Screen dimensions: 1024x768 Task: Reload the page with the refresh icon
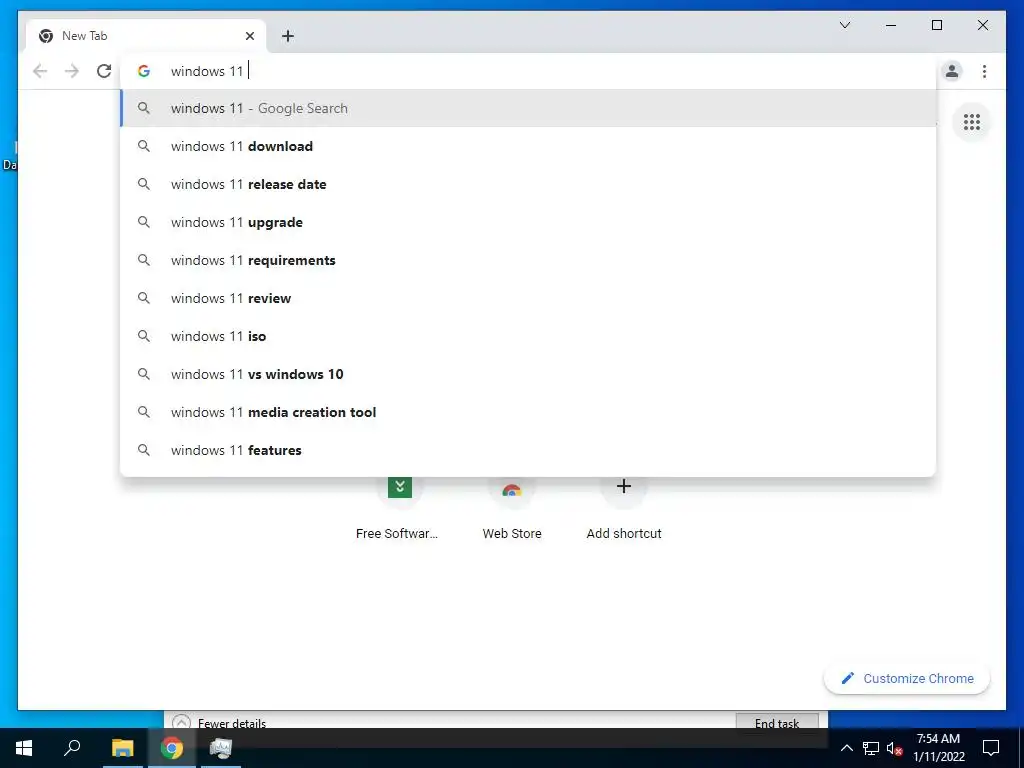[104, 71]
